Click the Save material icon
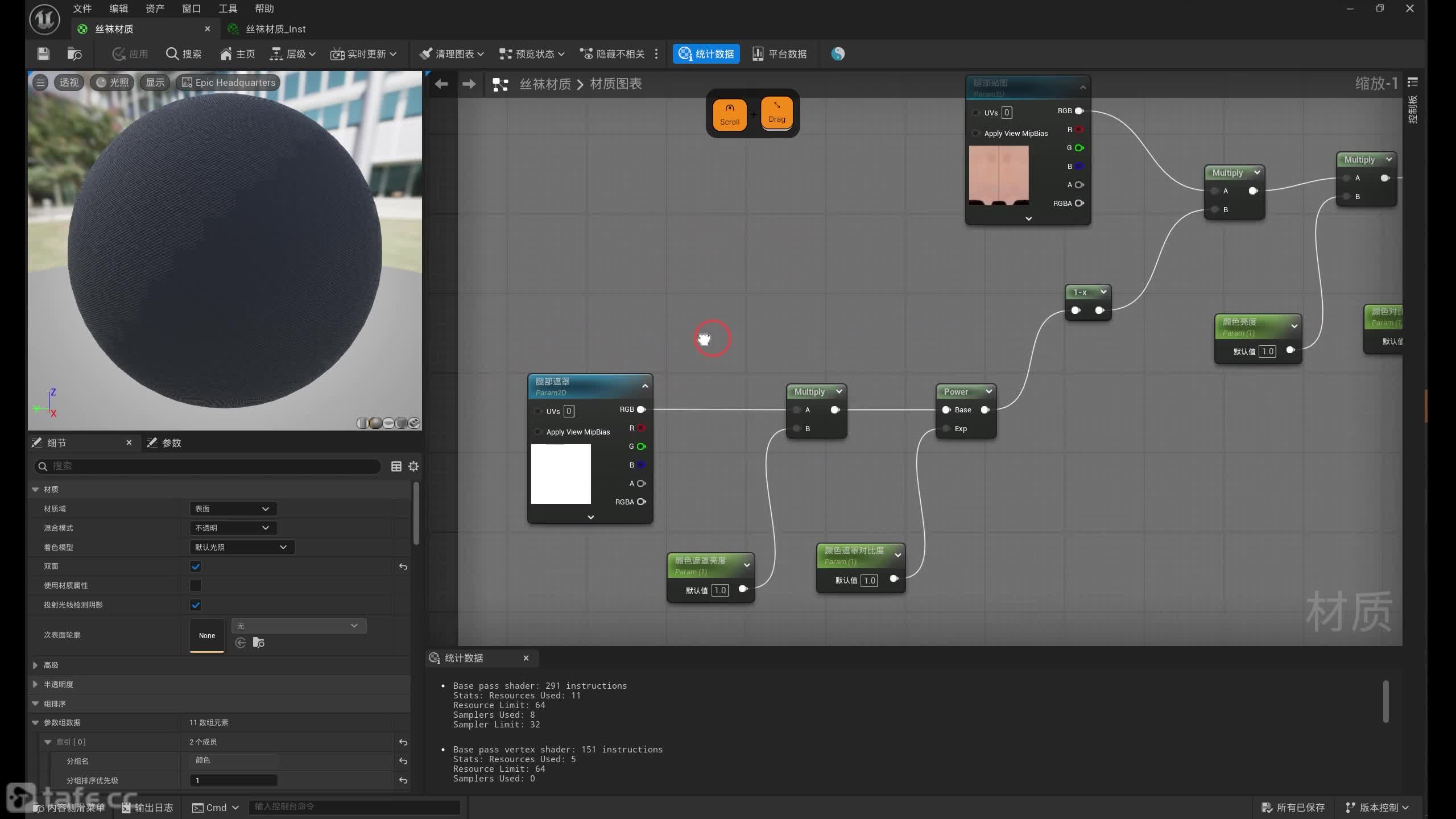 tap(43, 54)
